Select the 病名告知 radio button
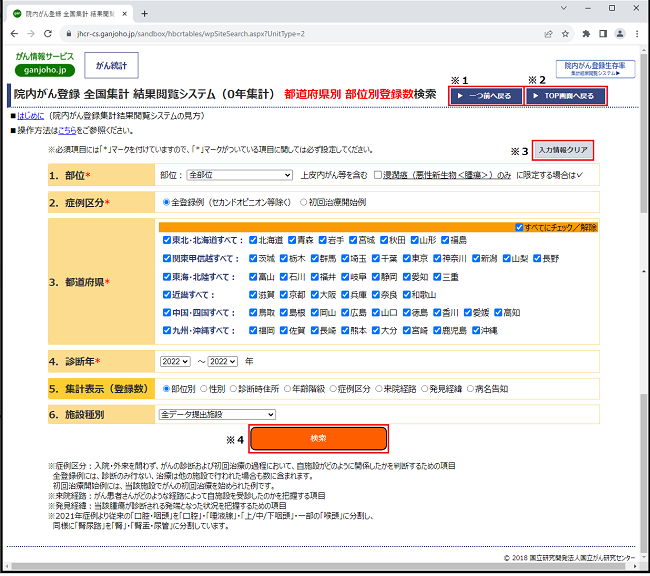Screen dimensions: 650x576 470,389
